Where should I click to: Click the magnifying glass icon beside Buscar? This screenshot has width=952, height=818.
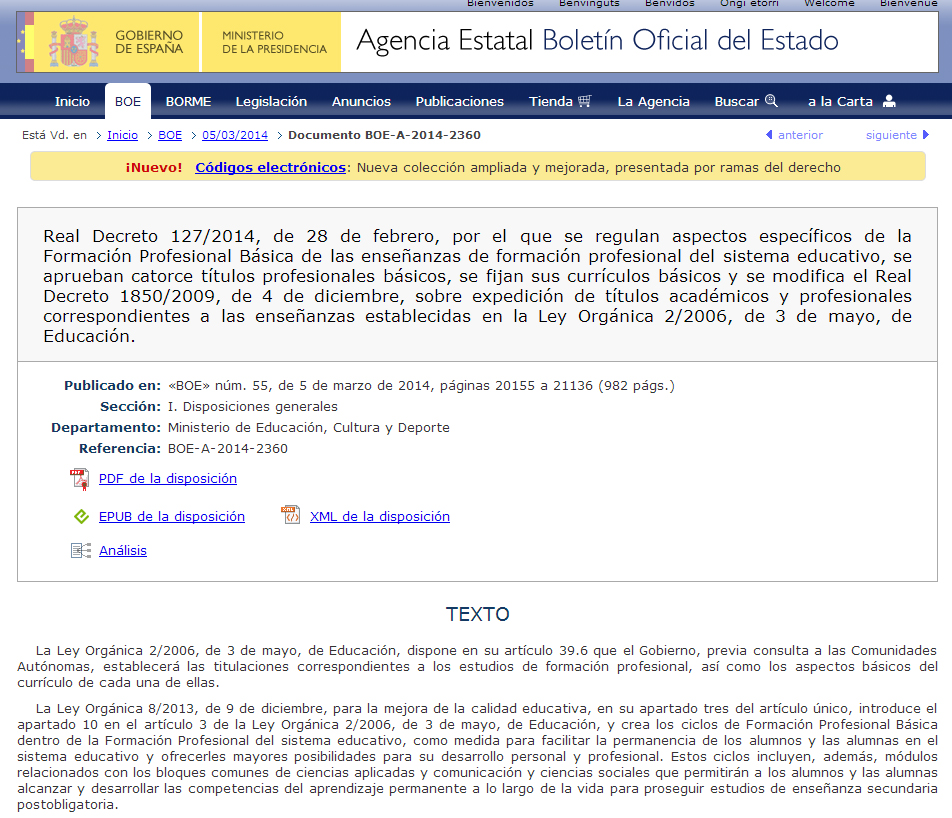[x=771, y=101]
